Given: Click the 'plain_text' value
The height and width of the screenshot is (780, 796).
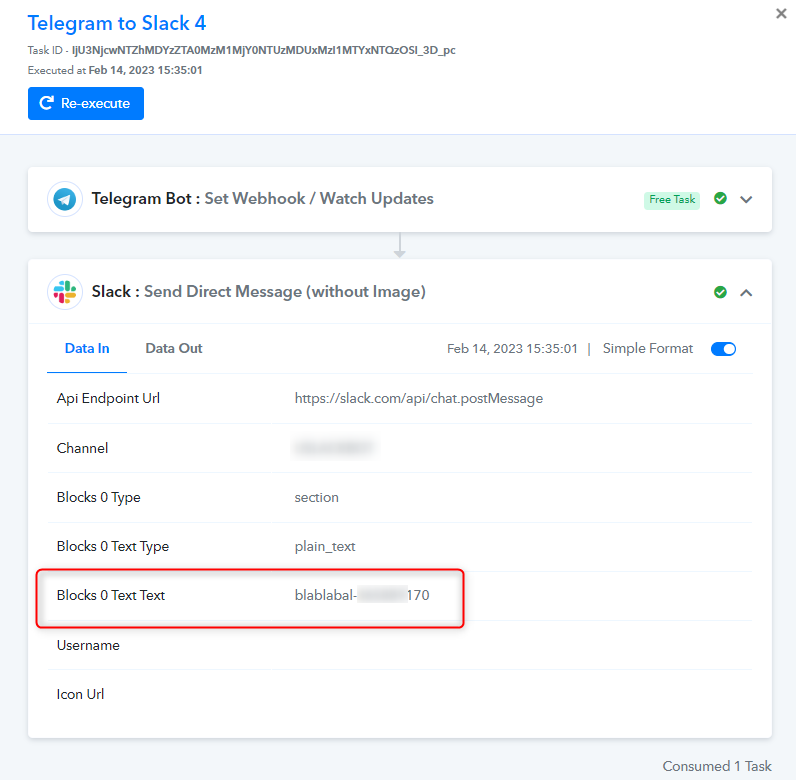Looking at the screenshot, I should [x=325, y=547].
